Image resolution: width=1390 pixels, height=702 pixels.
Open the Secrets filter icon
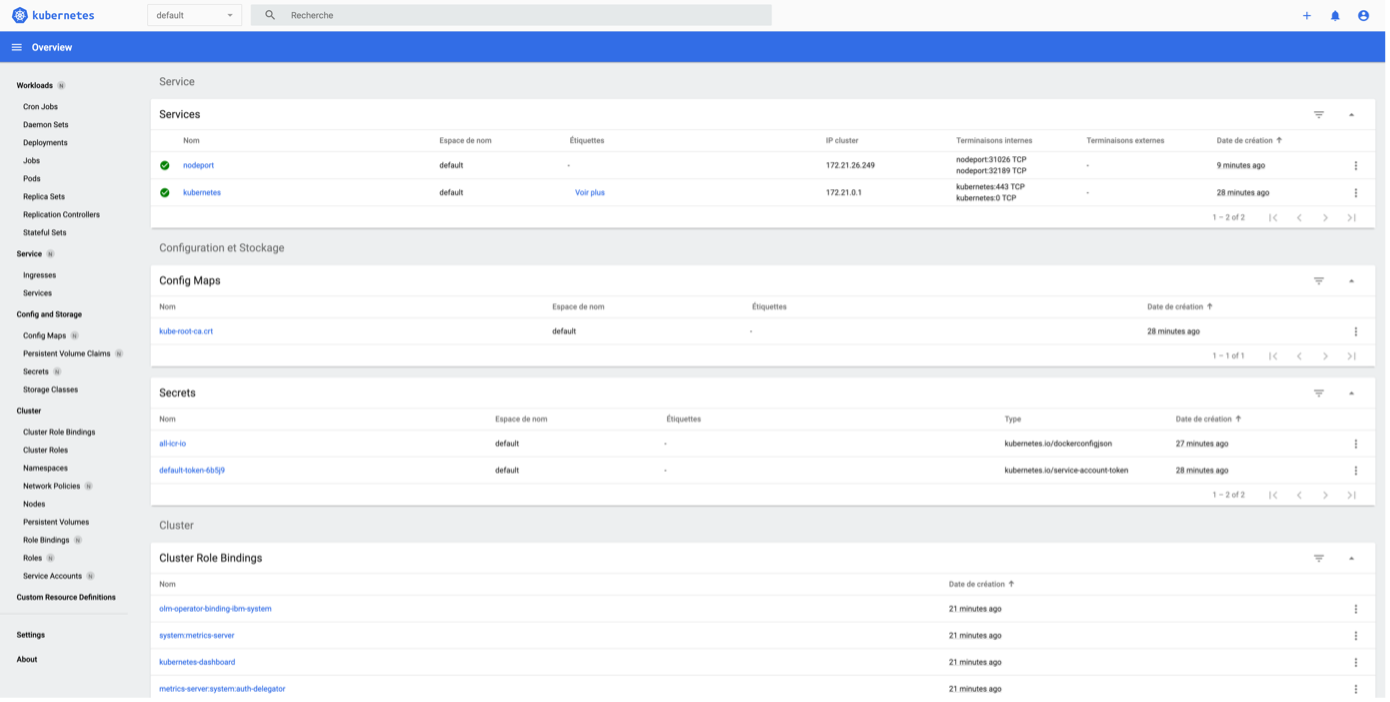[1318, 393]
